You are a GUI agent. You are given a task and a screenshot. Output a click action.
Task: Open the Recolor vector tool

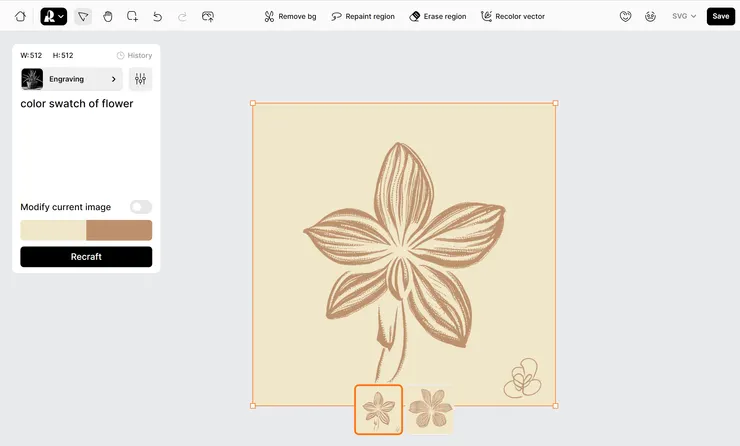[513, 17]
